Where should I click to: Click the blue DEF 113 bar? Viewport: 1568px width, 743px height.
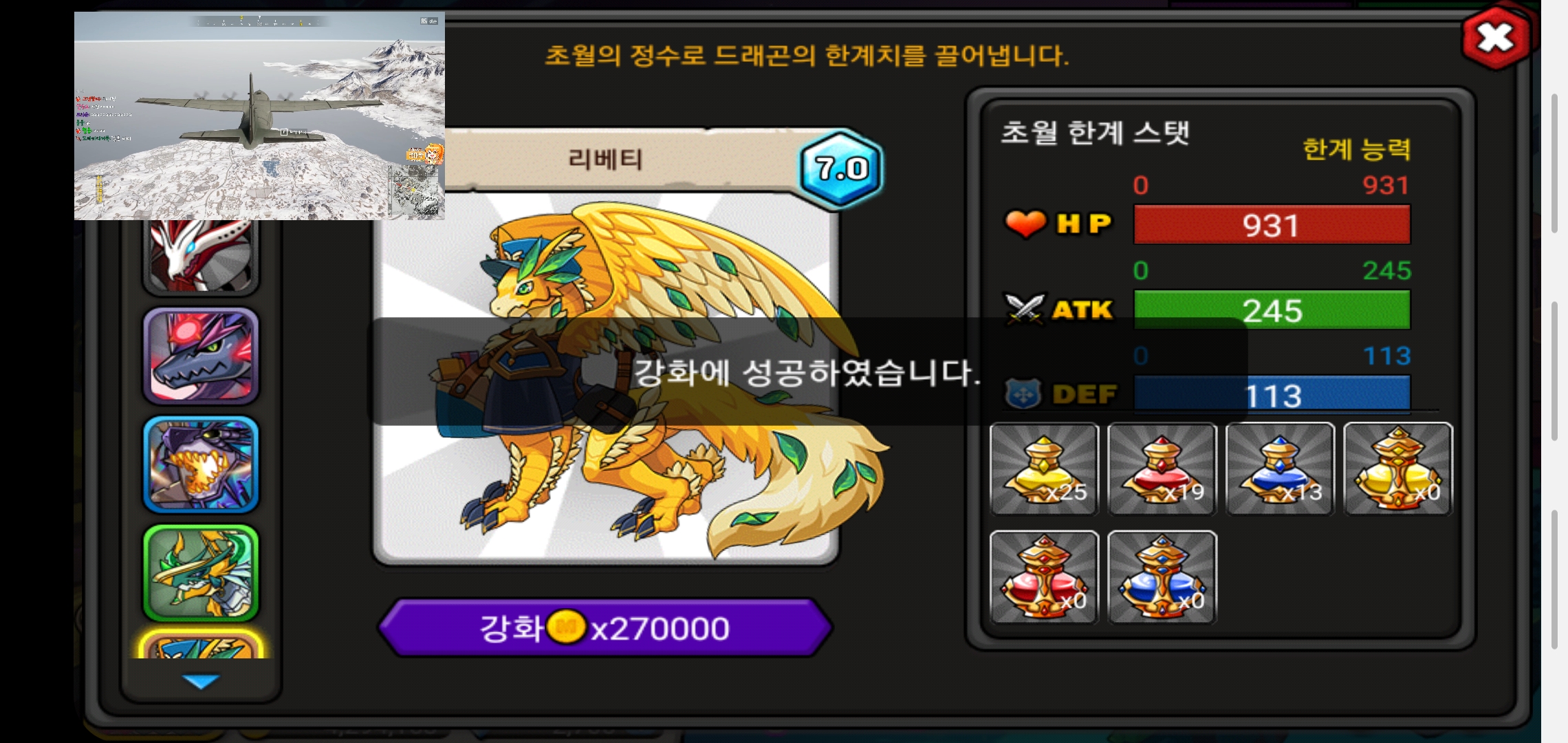1272,394
